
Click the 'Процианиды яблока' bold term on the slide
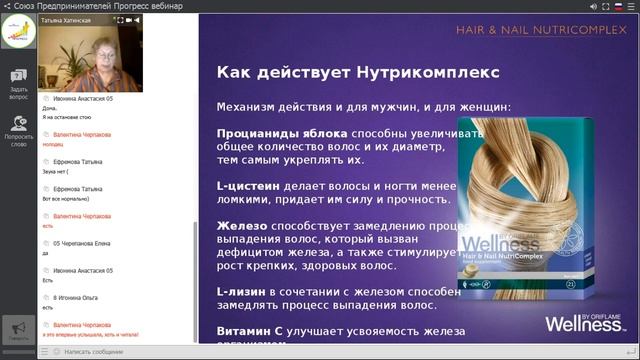click(282, 134)
